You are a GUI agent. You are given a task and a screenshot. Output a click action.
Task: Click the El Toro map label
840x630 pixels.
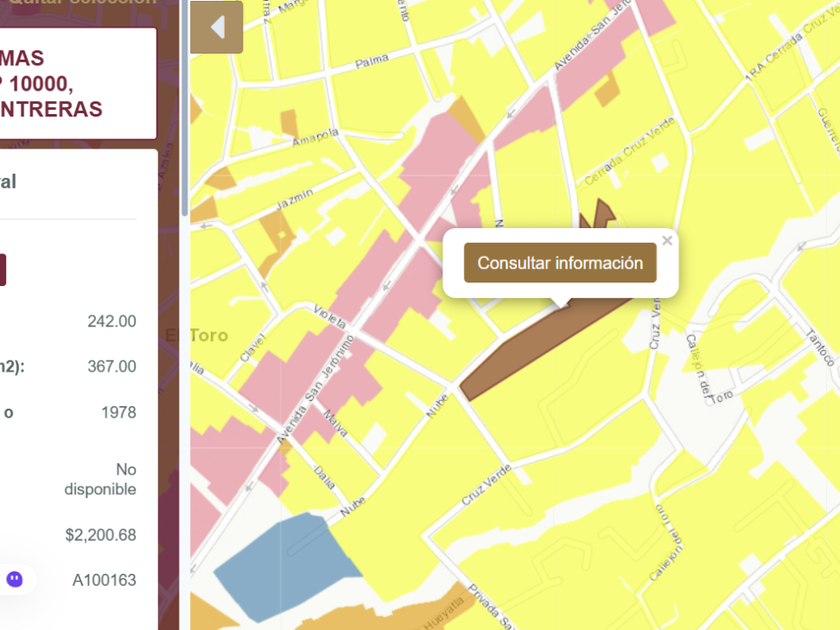[197, 335]
